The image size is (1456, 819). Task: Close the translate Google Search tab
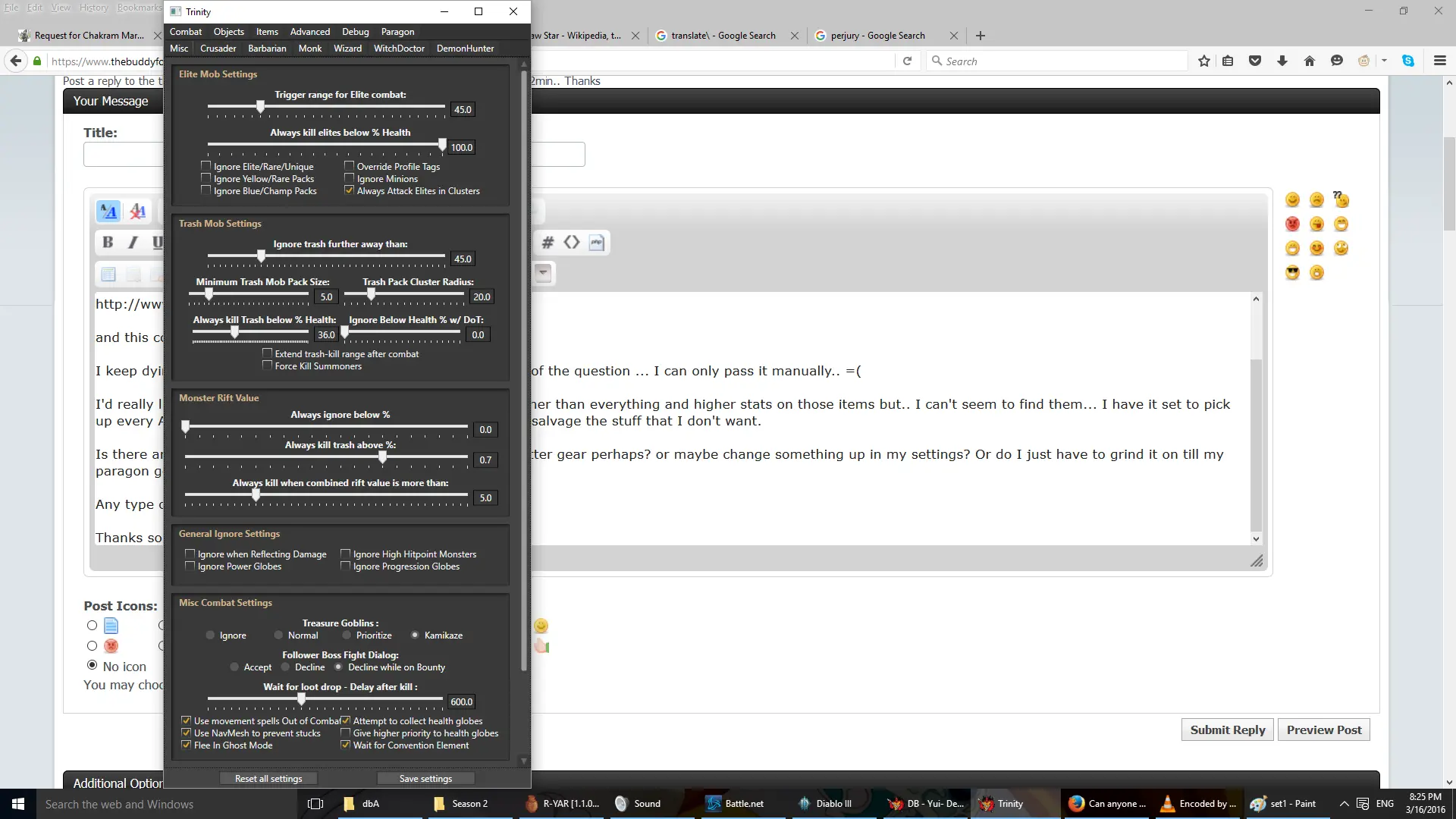794,36
